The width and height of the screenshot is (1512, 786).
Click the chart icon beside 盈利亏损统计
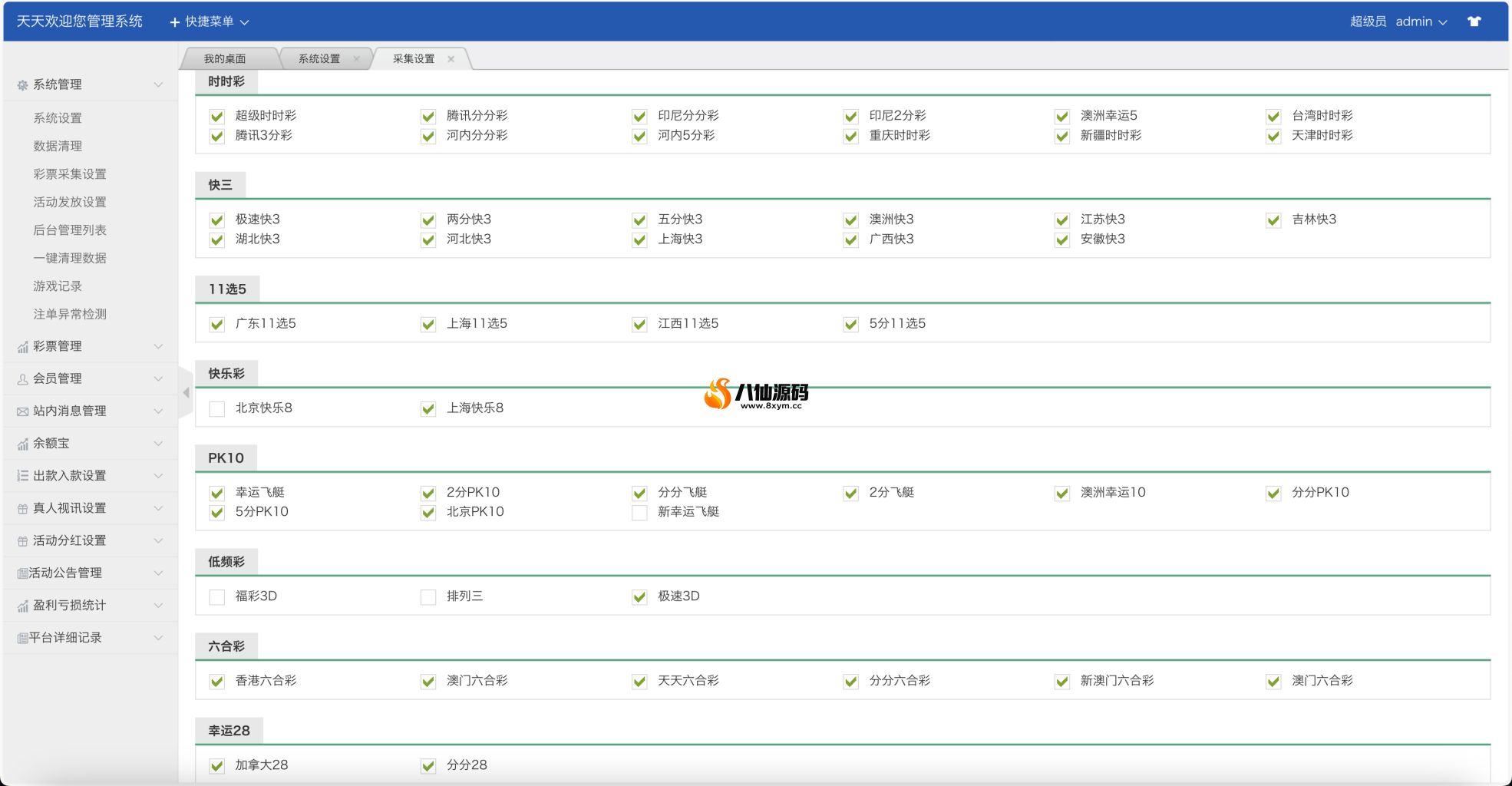tap(22, 606)
